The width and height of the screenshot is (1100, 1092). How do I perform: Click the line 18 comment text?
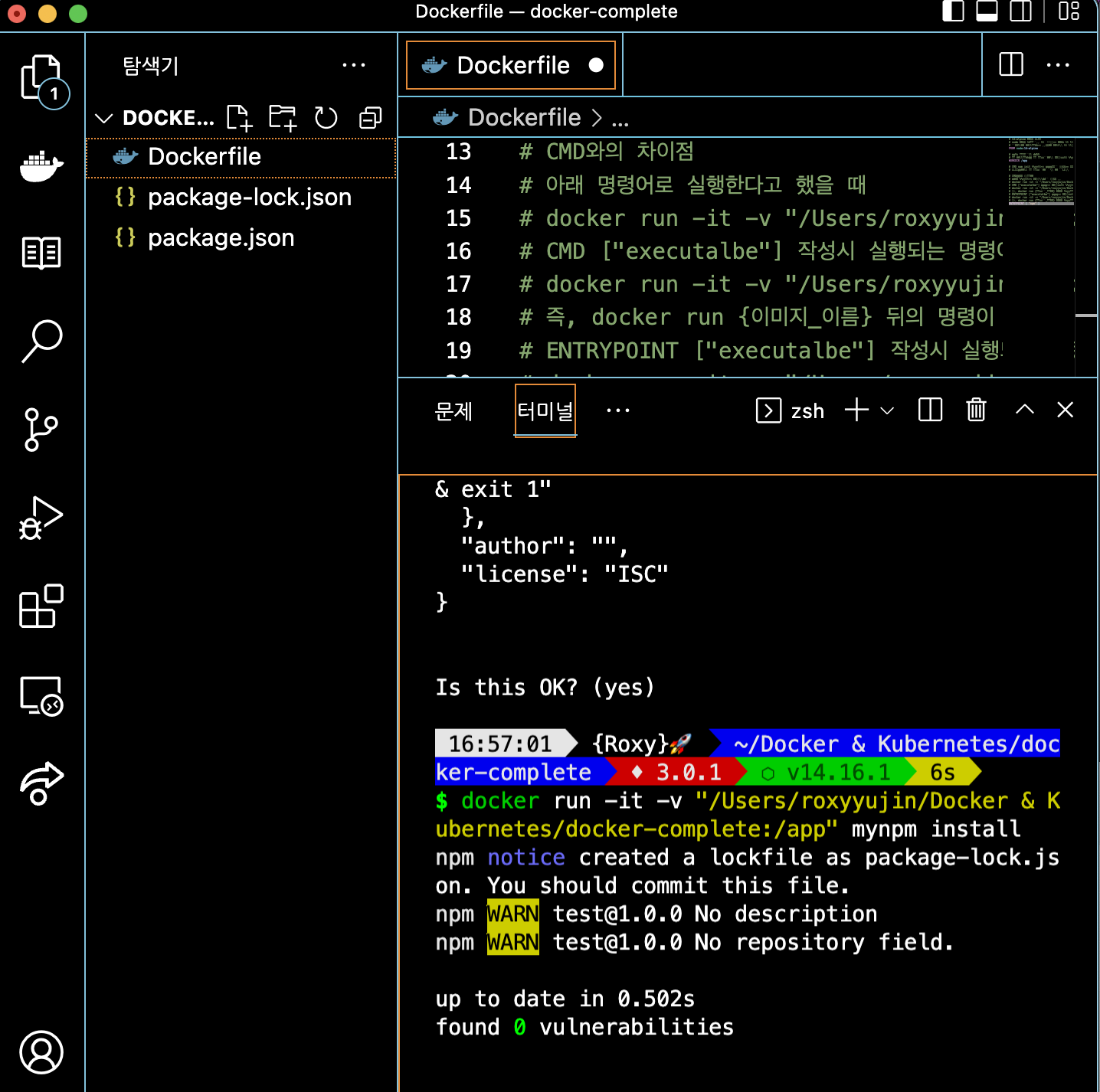pyautogui.click(x=756, y=317)
